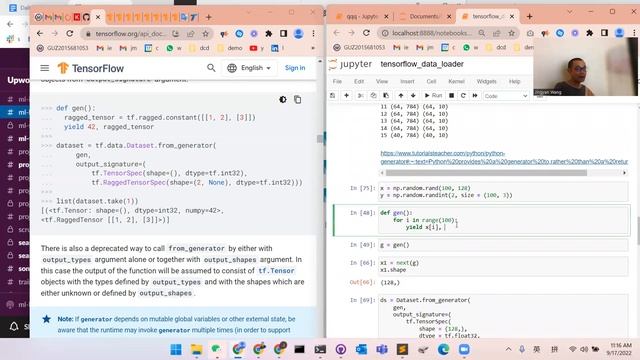Open Jupyter Insert menu
The height and width of the screenshot is (360, 640).
coord(407,81)
